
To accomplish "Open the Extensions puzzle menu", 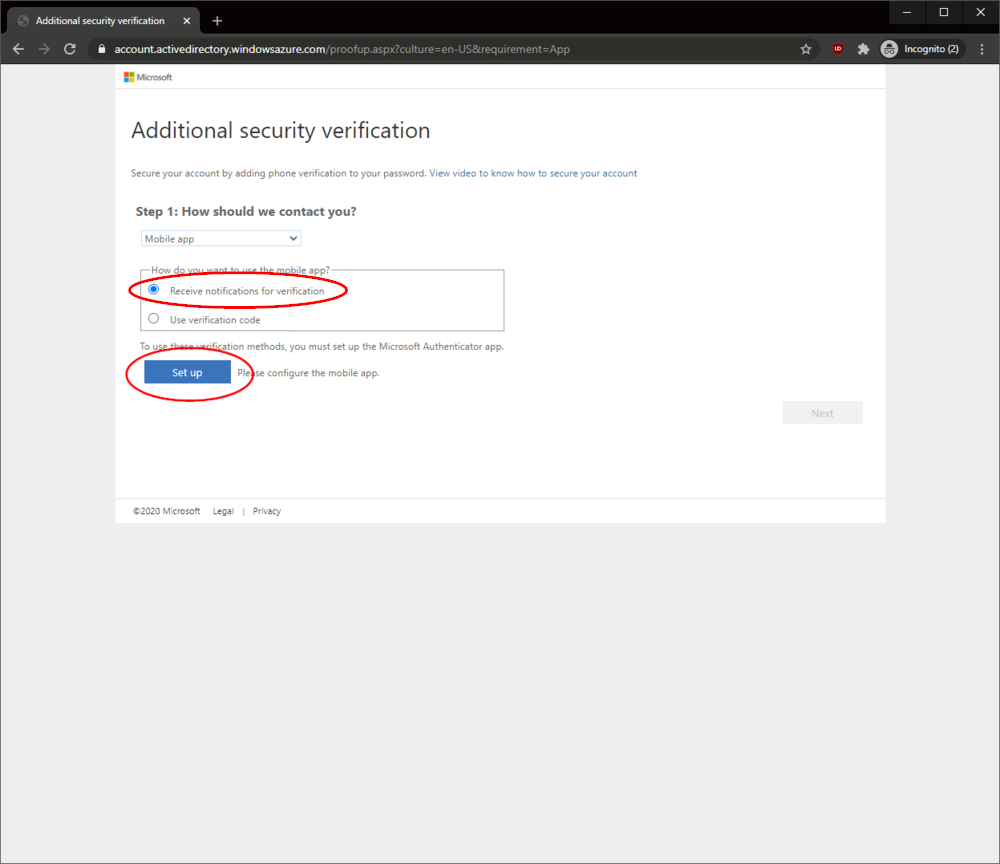I will [864, 49].
